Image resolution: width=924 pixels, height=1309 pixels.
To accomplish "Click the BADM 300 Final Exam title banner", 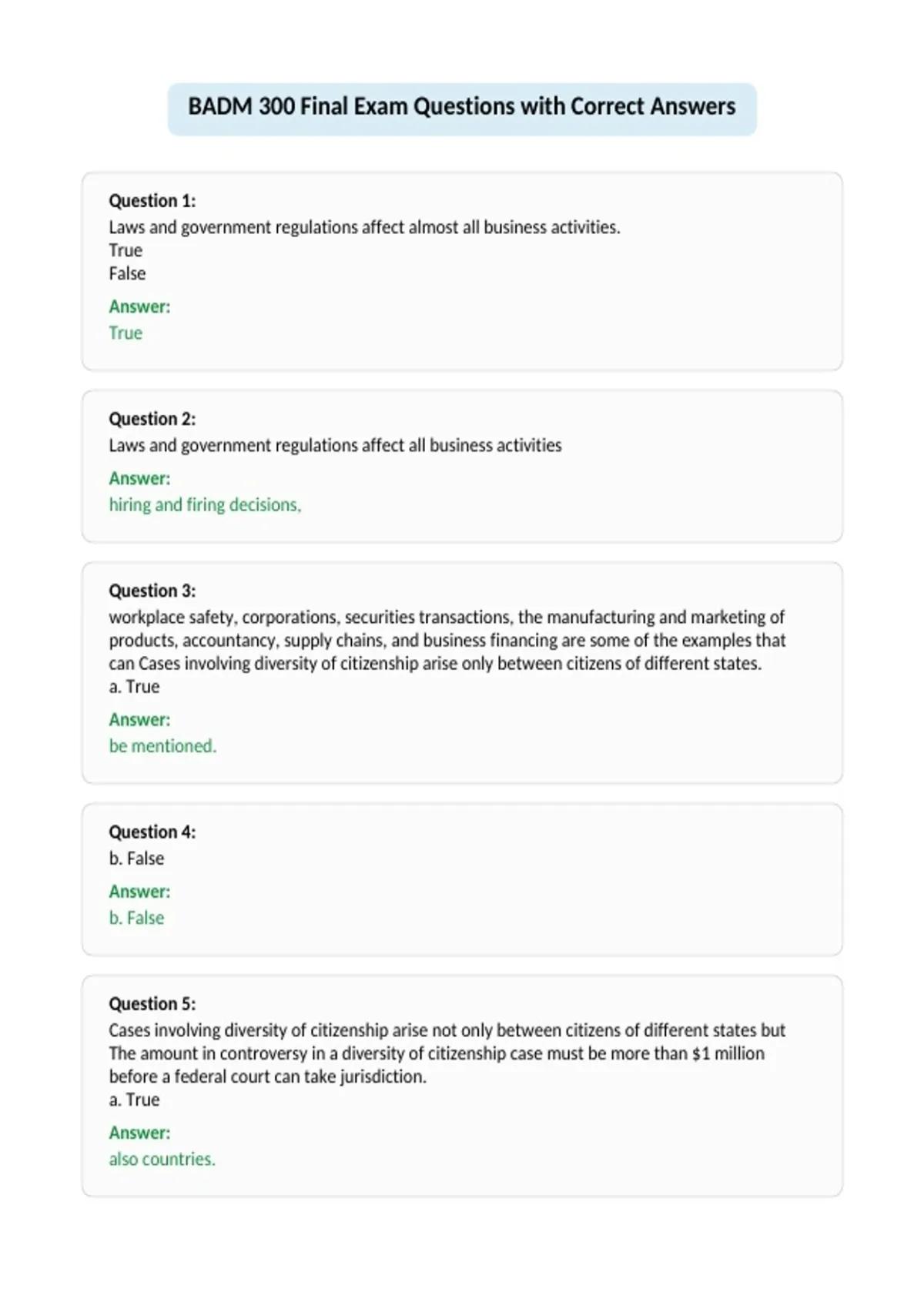I will tap(462, 109).
